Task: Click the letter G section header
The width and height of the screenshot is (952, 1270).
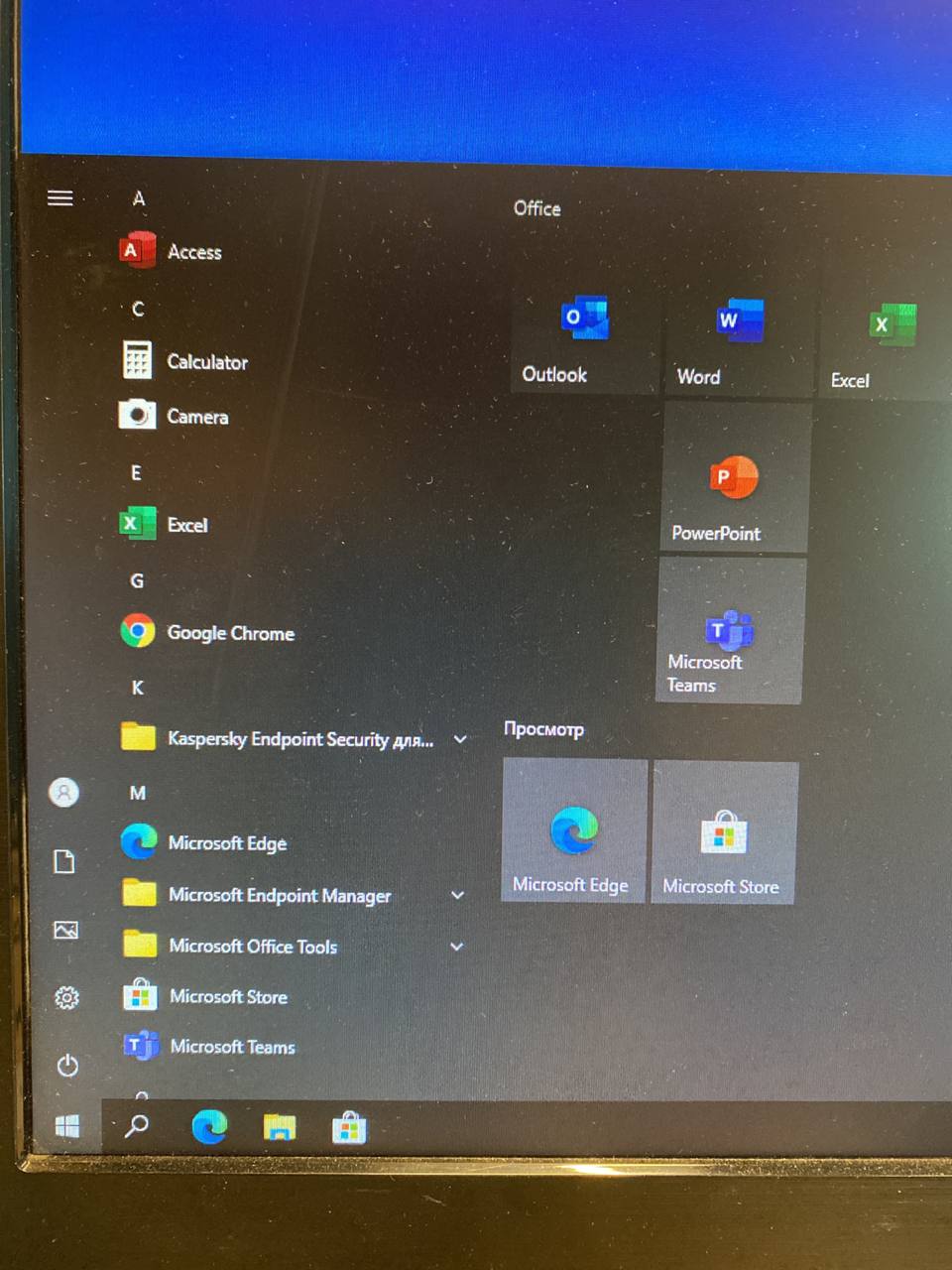Action: 137,580
